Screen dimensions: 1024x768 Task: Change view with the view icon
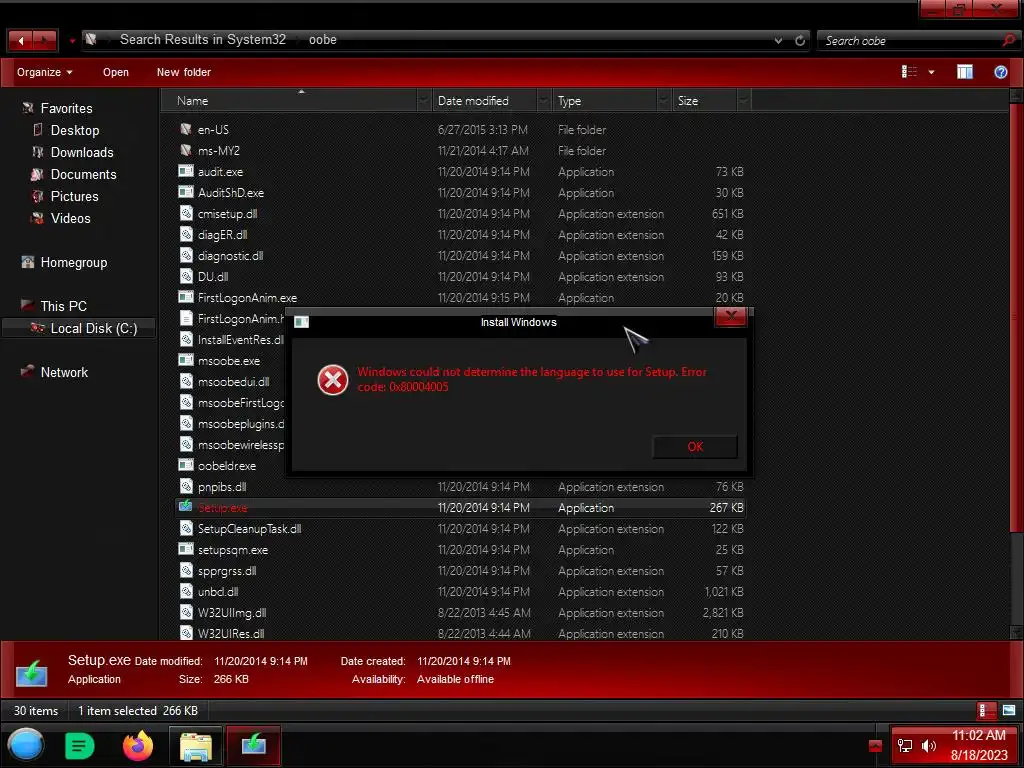909,72
